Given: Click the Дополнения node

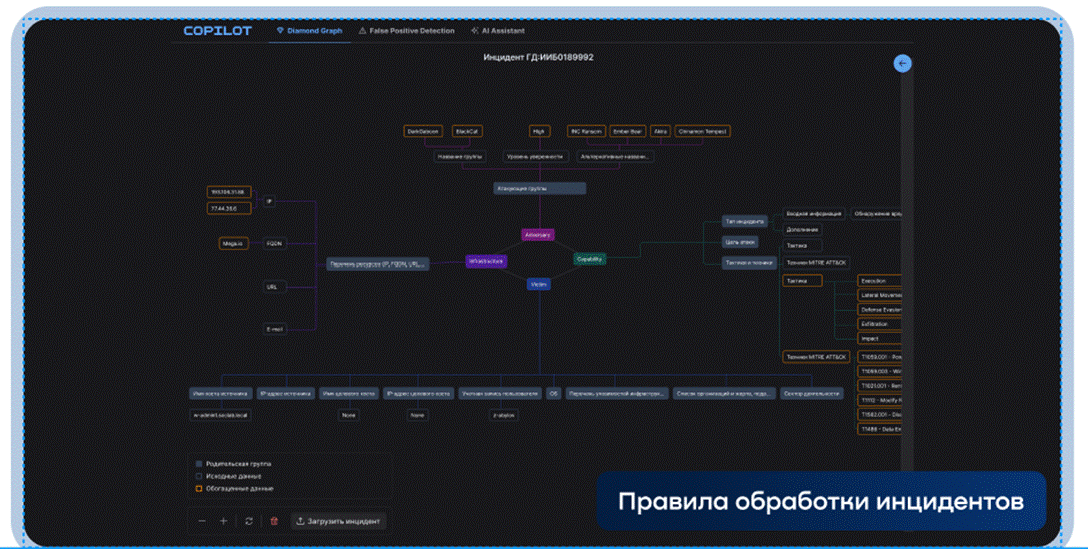Looking at the screenshot, I should 802,230.
